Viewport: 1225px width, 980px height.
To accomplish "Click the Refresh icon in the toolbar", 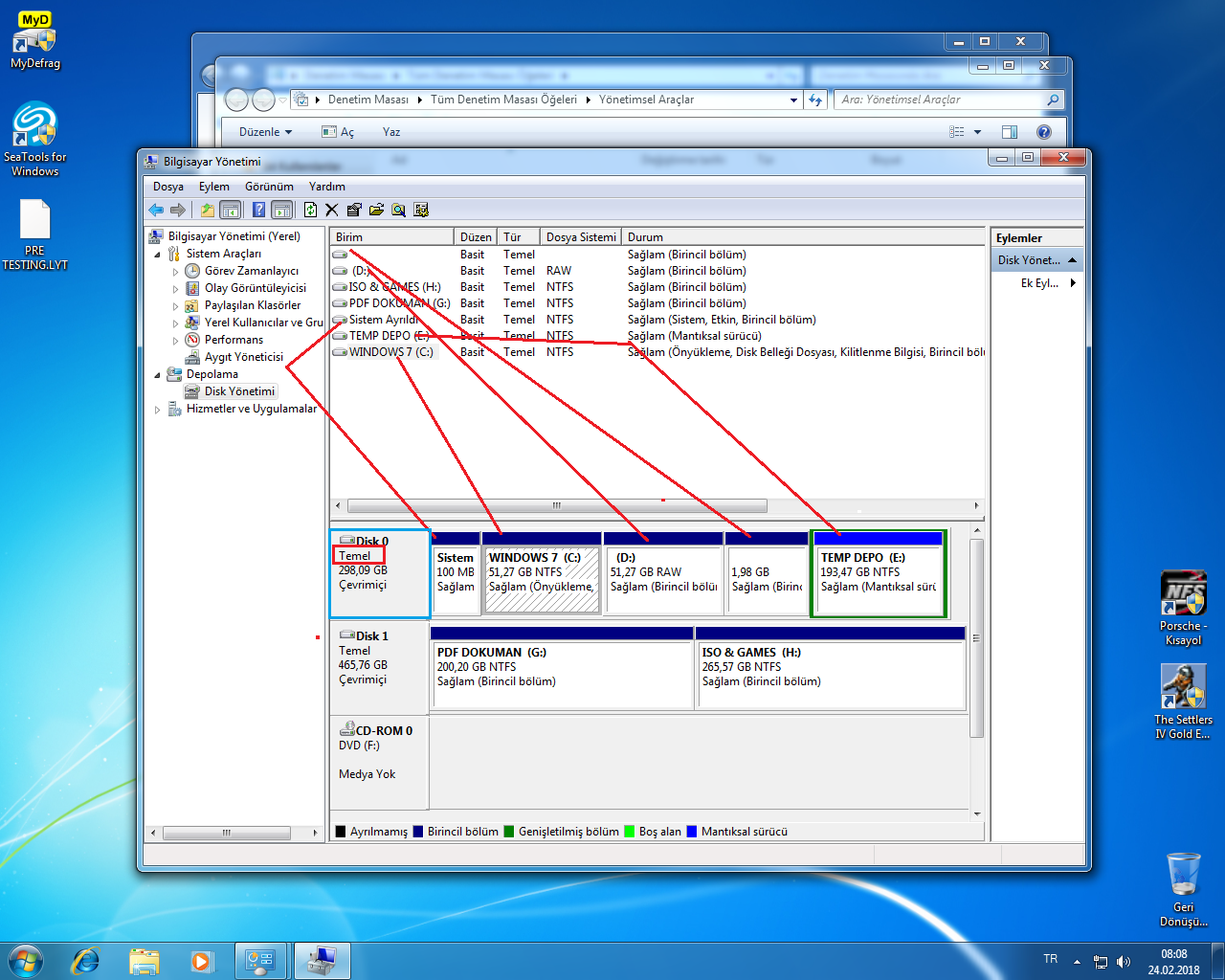I will (310, 210).
